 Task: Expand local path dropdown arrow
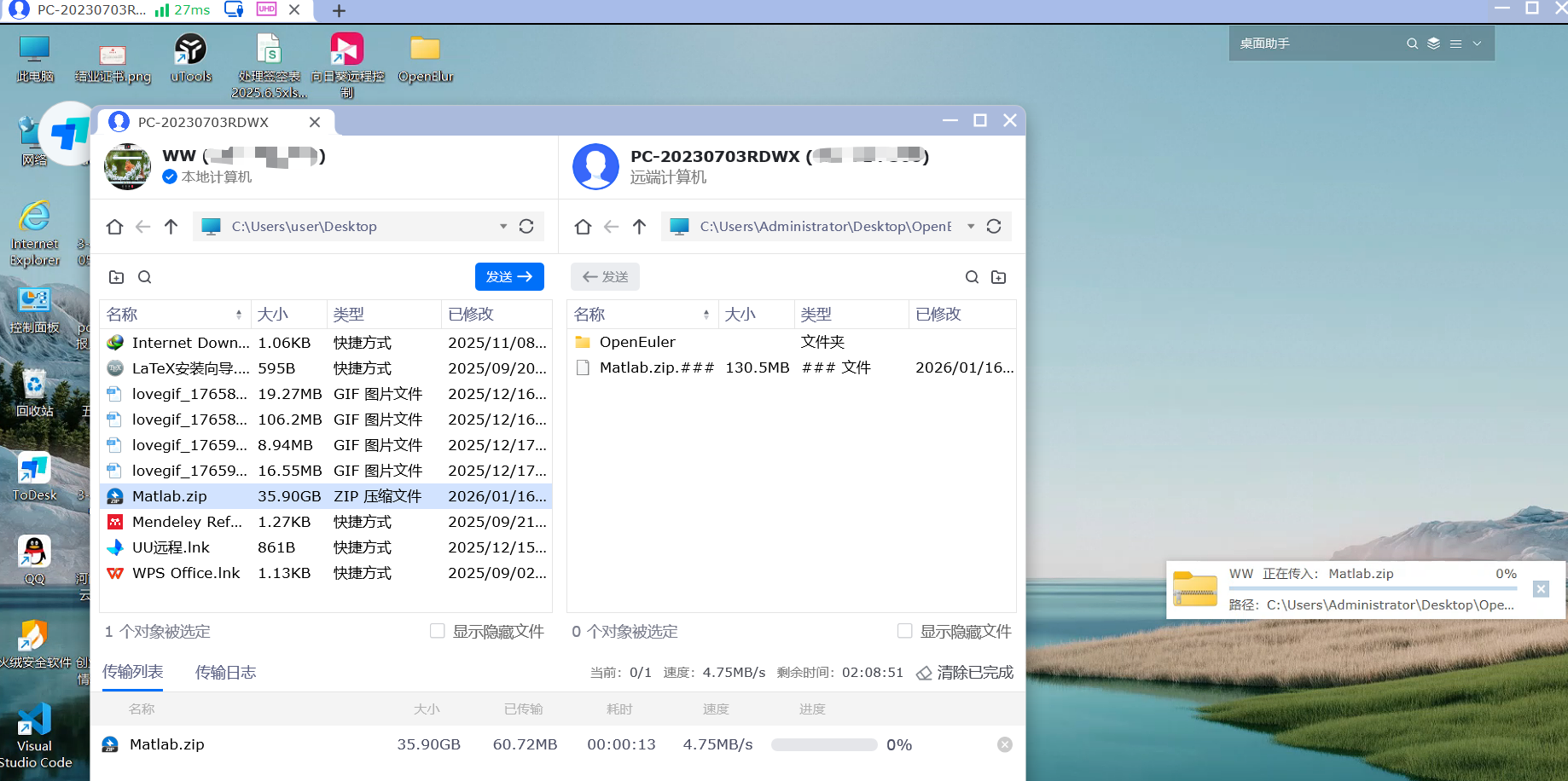click(503, 227)
